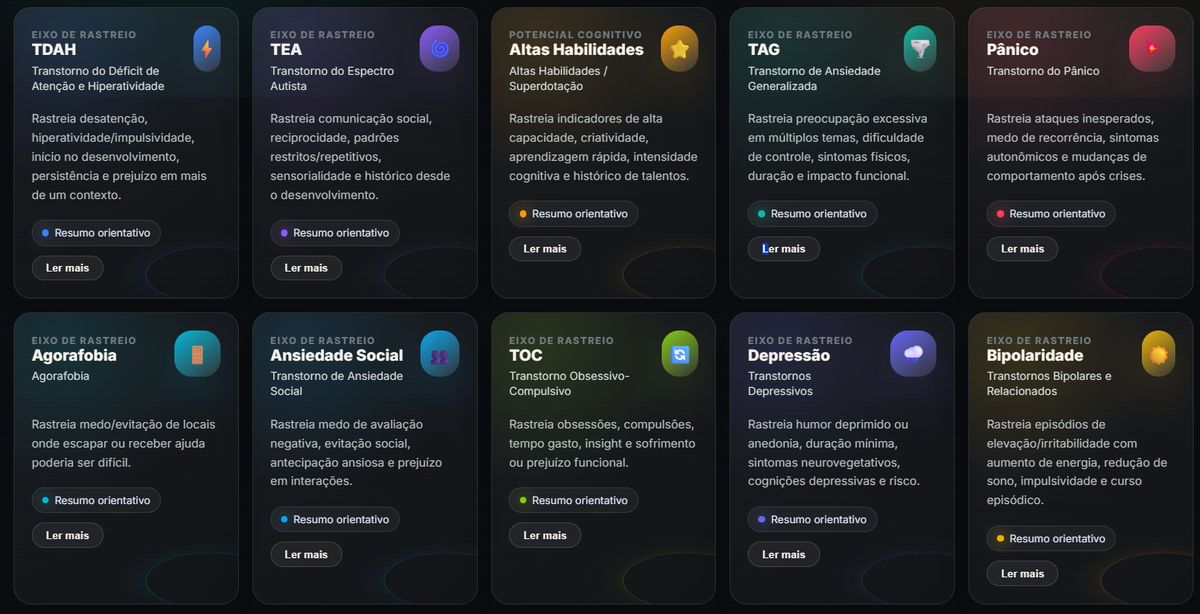Click the Altas Habilidades heading
Image resolution: width=1200 pixels, height=614 pixels.
pos(576,50)
